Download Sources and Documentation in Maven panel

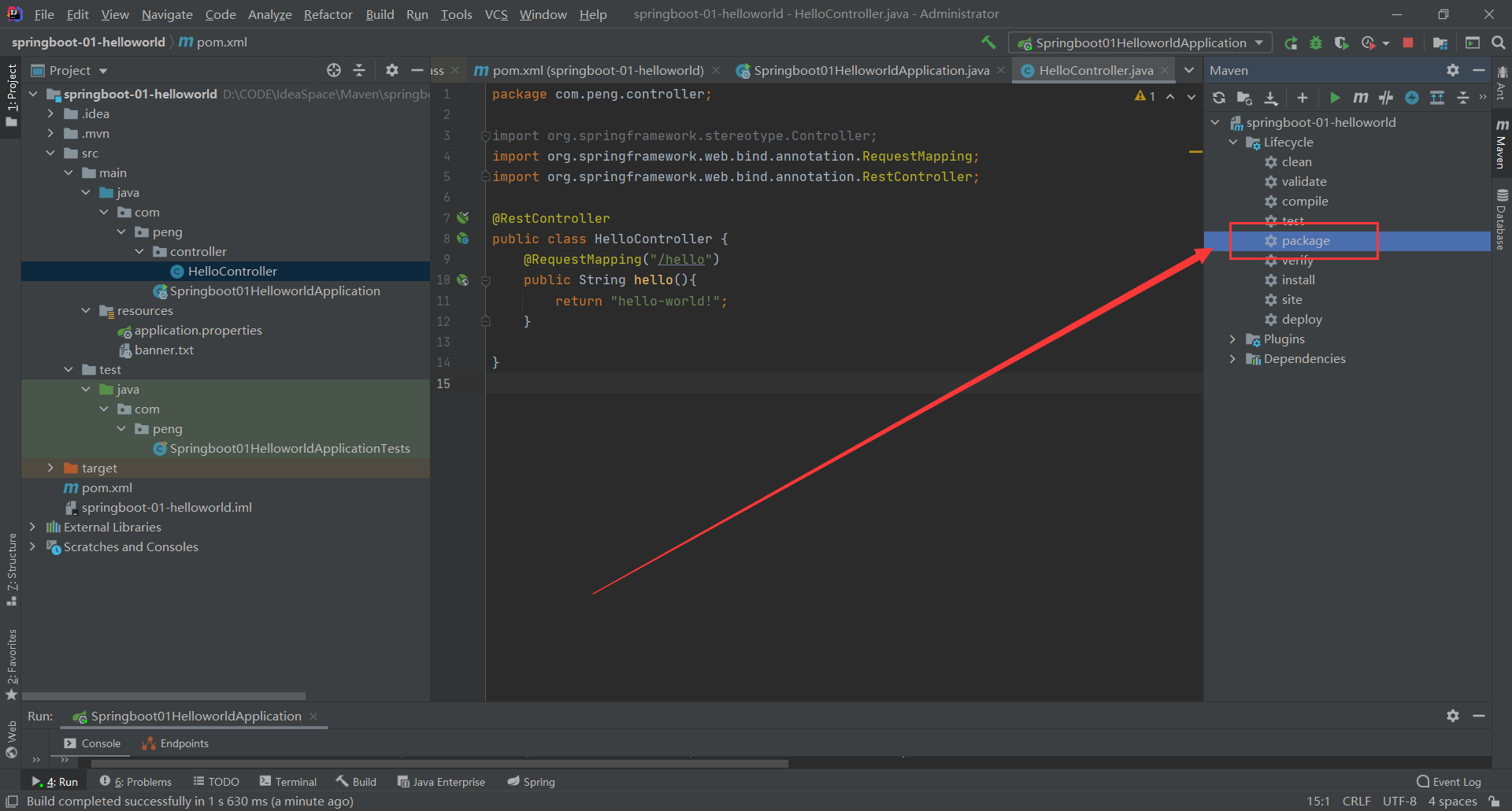tap(1271, 98)
